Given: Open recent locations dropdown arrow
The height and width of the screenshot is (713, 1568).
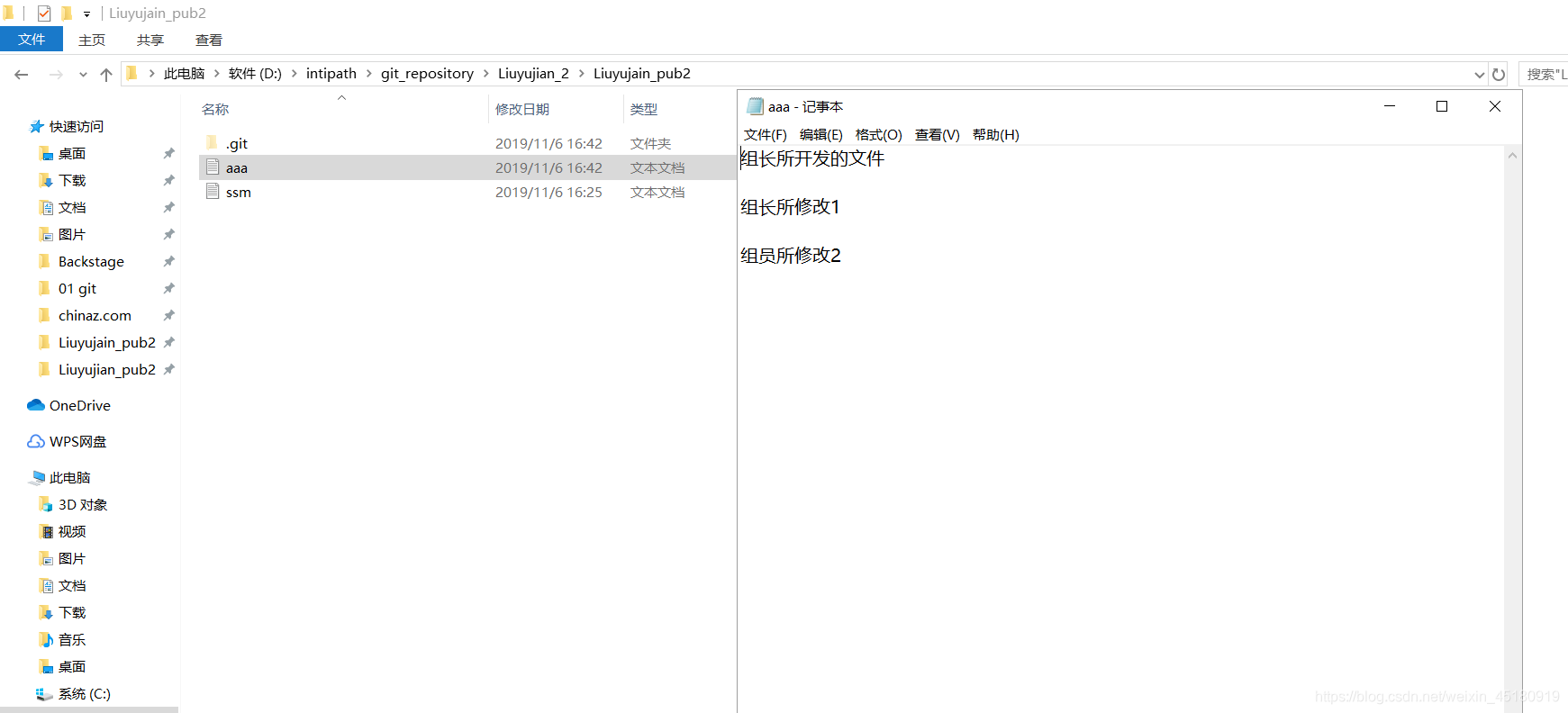Looking at the screenshot, I should tap(83, 75).
